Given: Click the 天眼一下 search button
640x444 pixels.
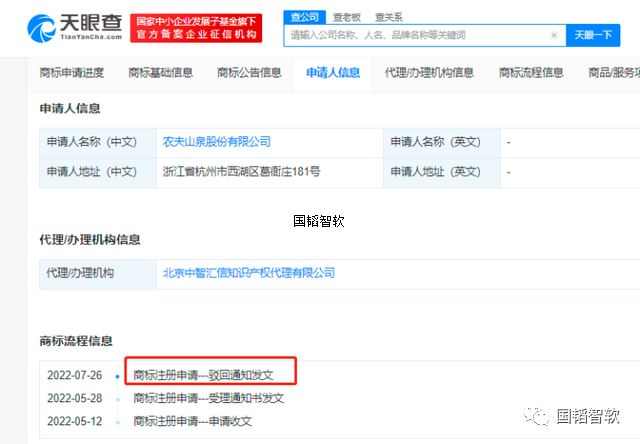Looking at the screenshot, I should point(593,35).
